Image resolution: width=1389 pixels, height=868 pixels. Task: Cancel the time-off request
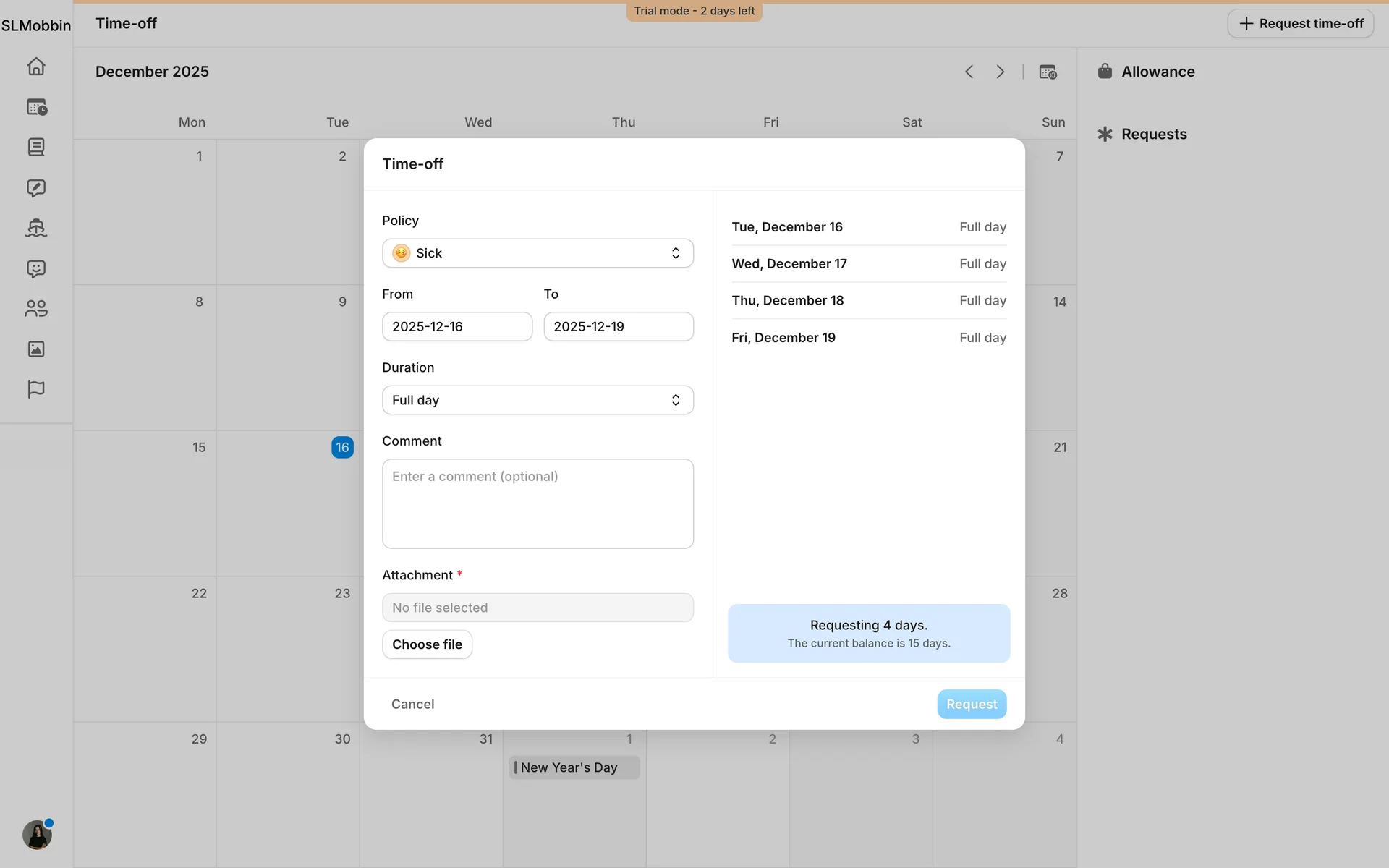click(412, 704)
